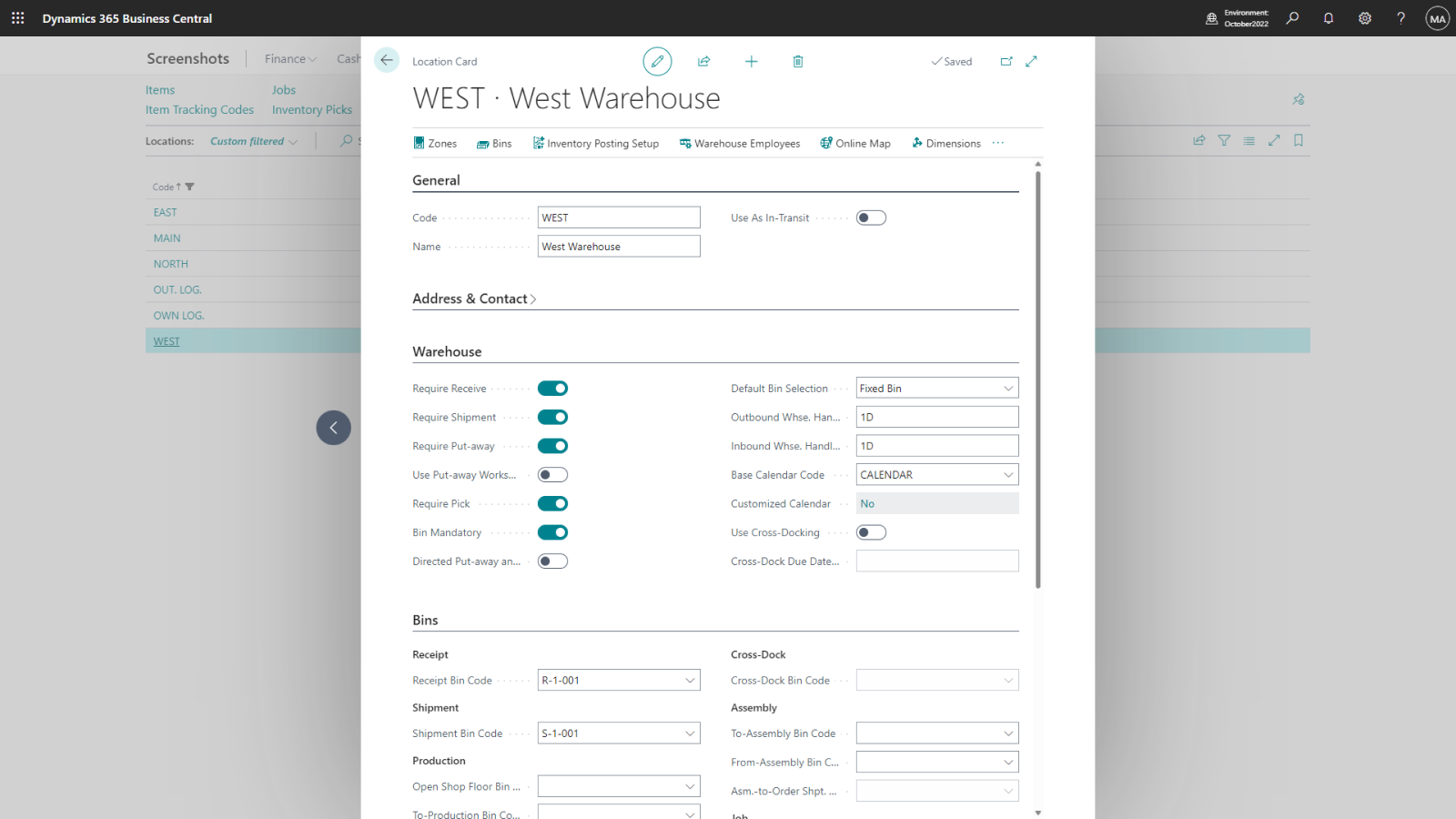1456x819 pixels.
Task: Toggle Use As In-Transit switch
Action: 871,217
